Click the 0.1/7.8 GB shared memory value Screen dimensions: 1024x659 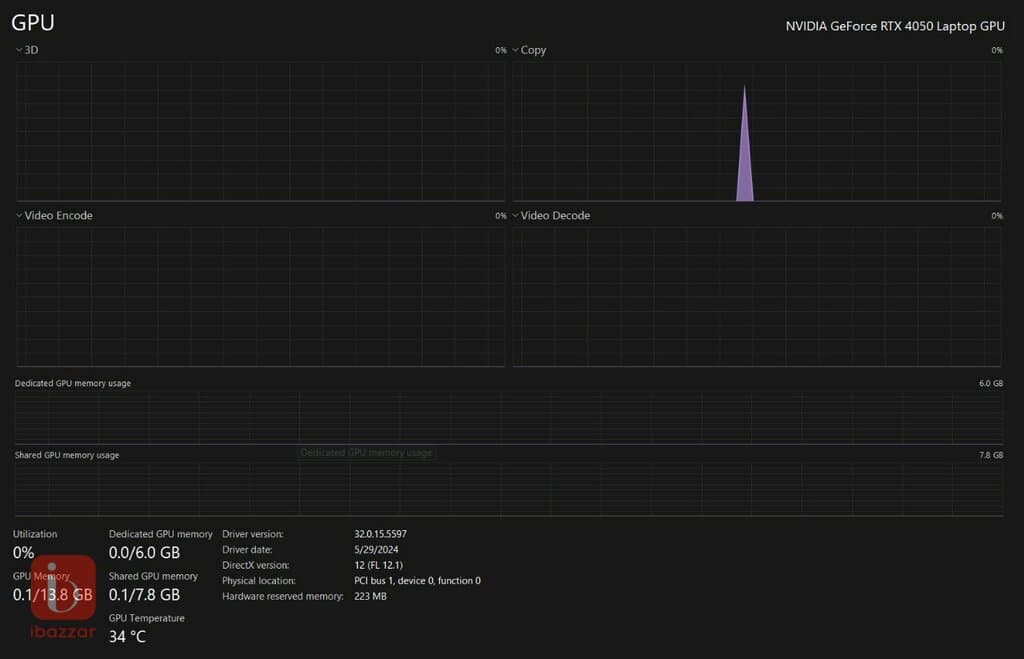coord(144,595)
